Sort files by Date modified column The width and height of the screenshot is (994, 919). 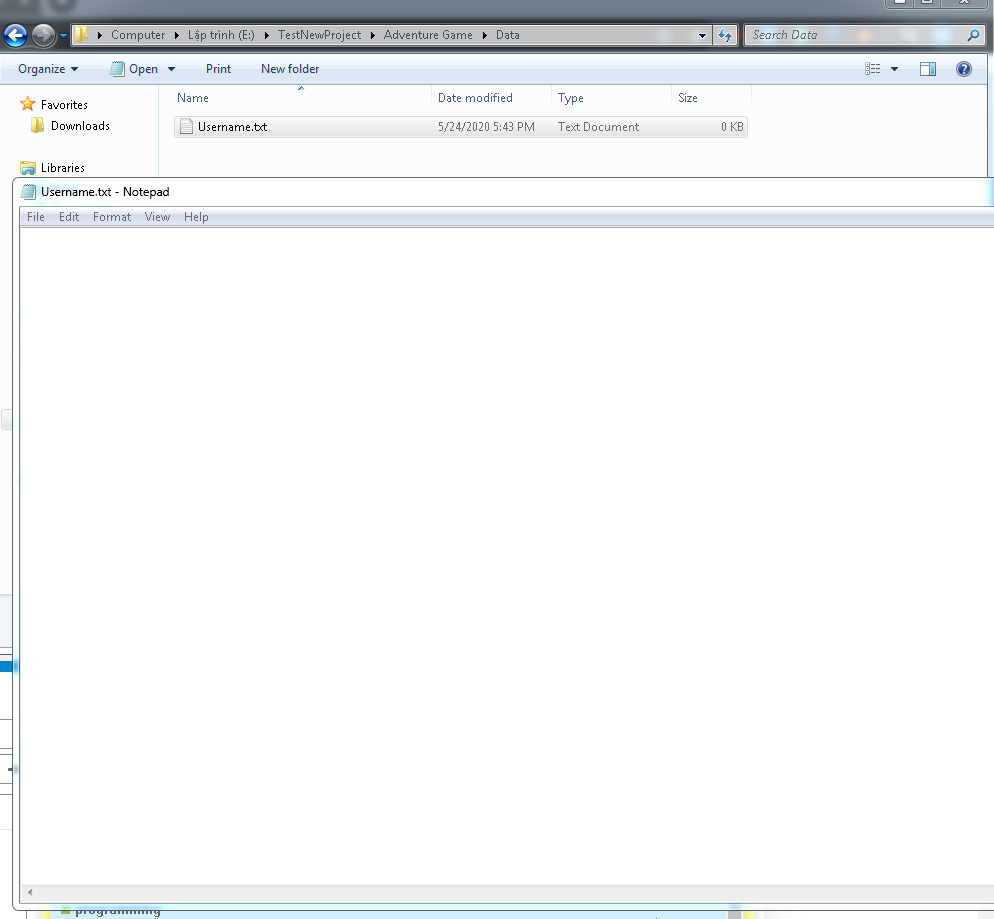475,98
